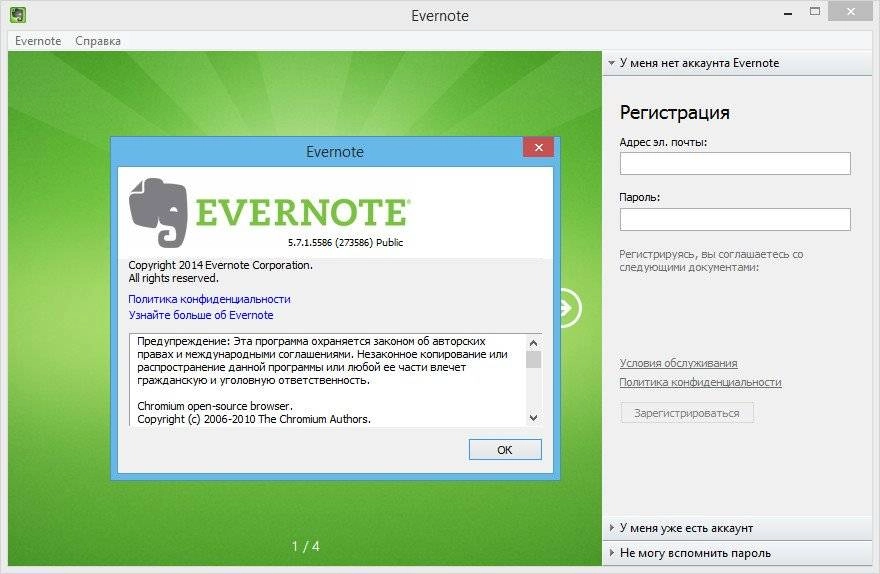Open Политика конфиденциальности link in registration panel
880x574 pixels.
[x=700, y=382]
